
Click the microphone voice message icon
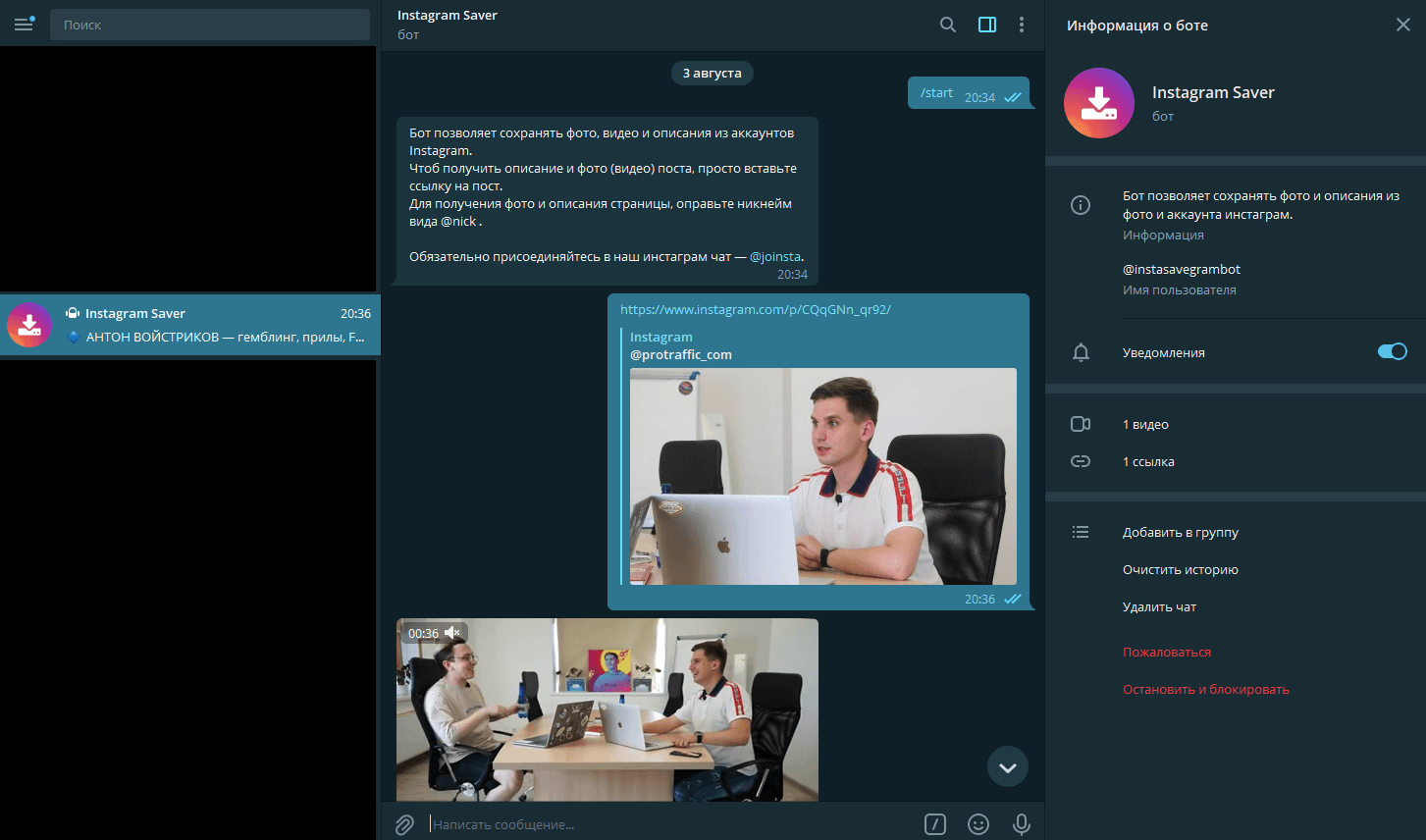pyautogui.click(x=1022, y=825)
